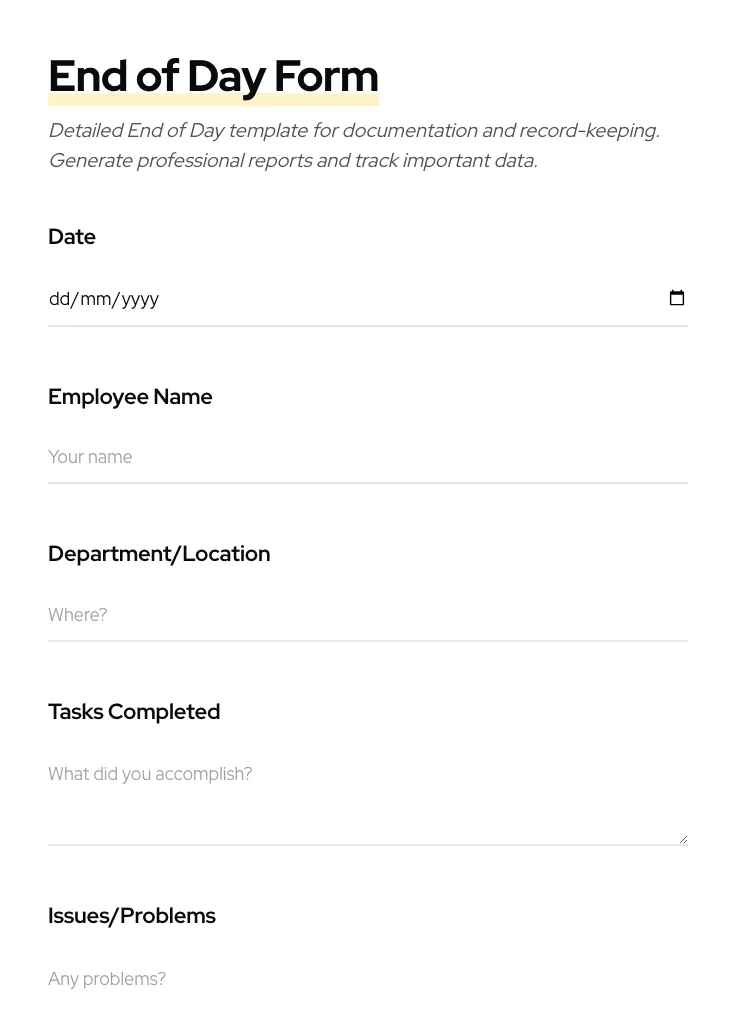This screenshot has height=1024, width=736.
Task: Click the 'Generate professional reports' sentence
Action: click(292, 161)
